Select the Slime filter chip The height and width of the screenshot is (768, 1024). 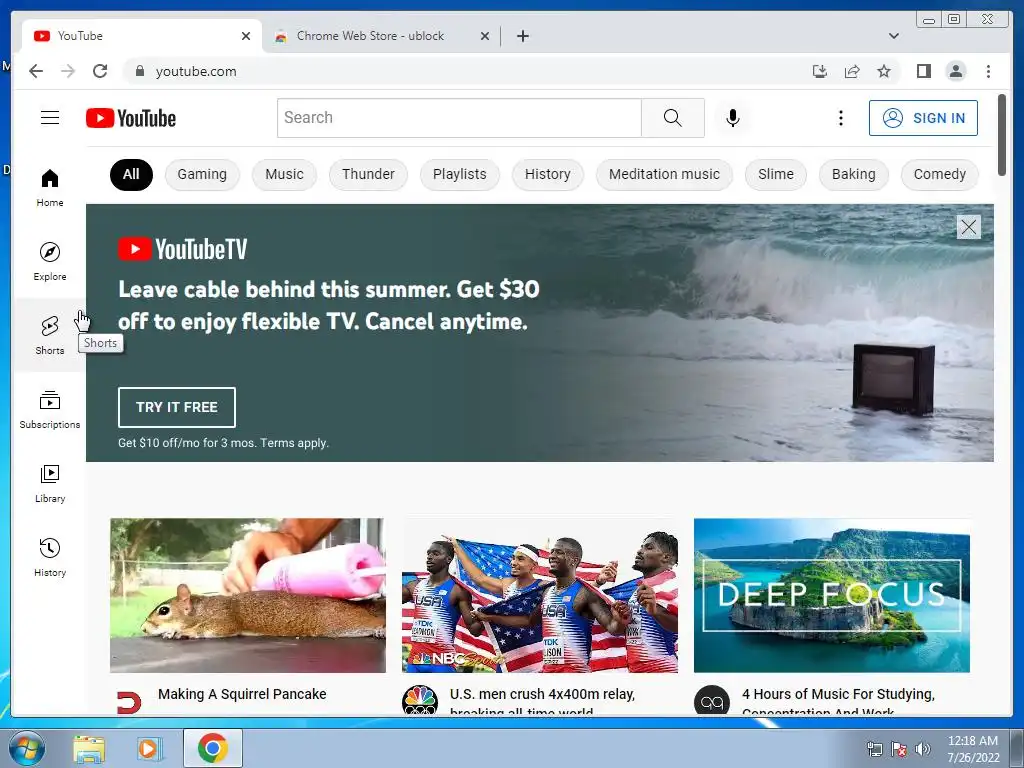(x=776, y=174)
